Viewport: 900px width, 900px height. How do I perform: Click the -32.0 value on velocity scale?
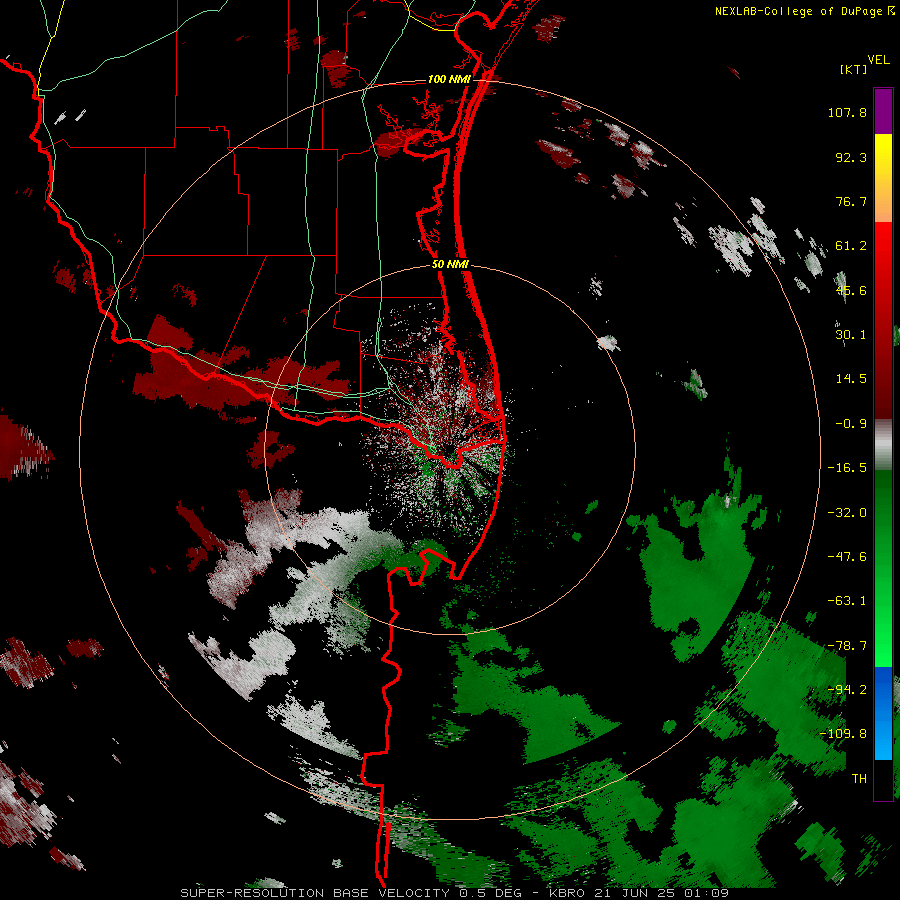[x=847, y=513]
